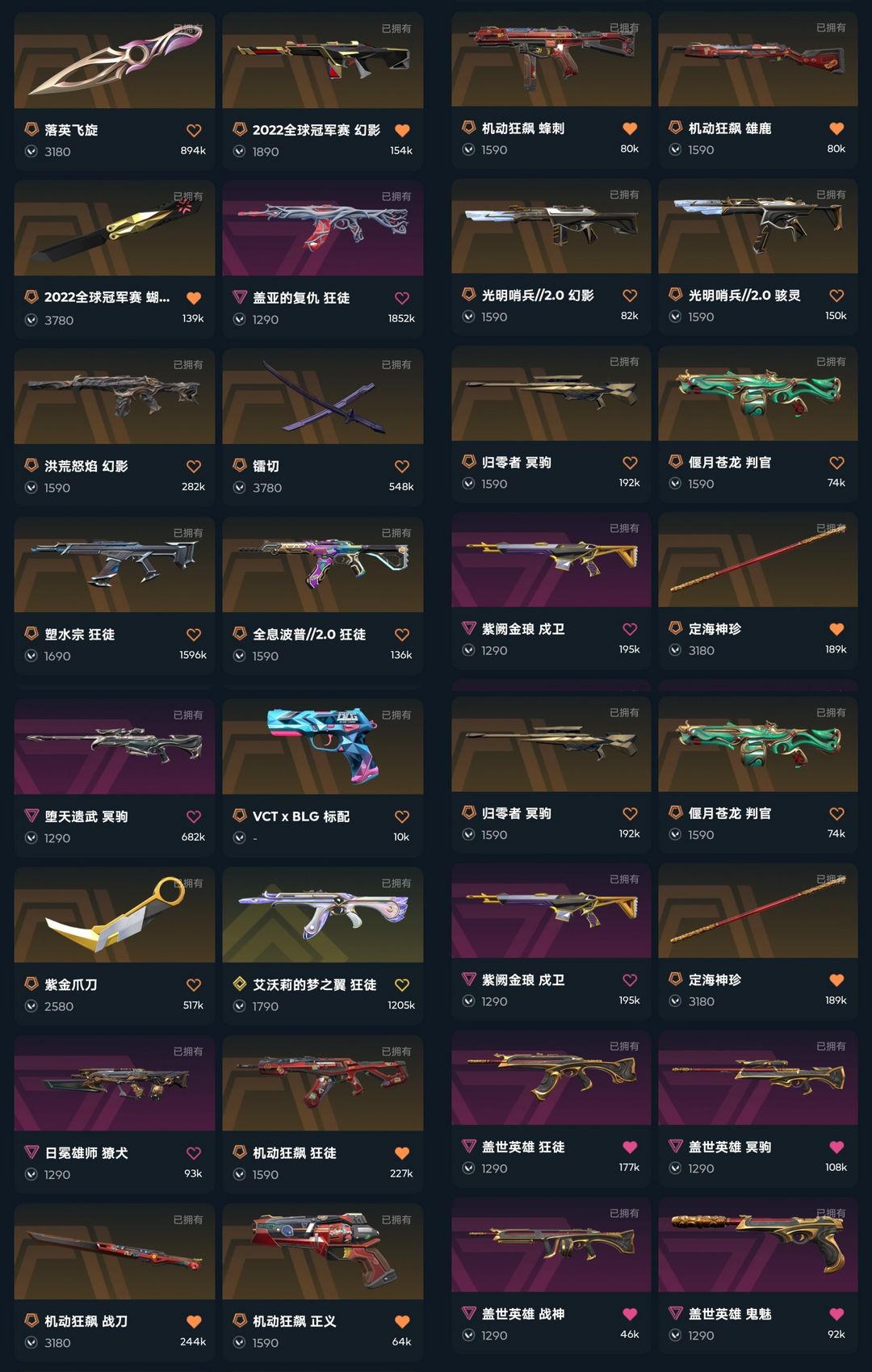Click the orange heart for 机动狂飙 战刀

coord(194,1321)
